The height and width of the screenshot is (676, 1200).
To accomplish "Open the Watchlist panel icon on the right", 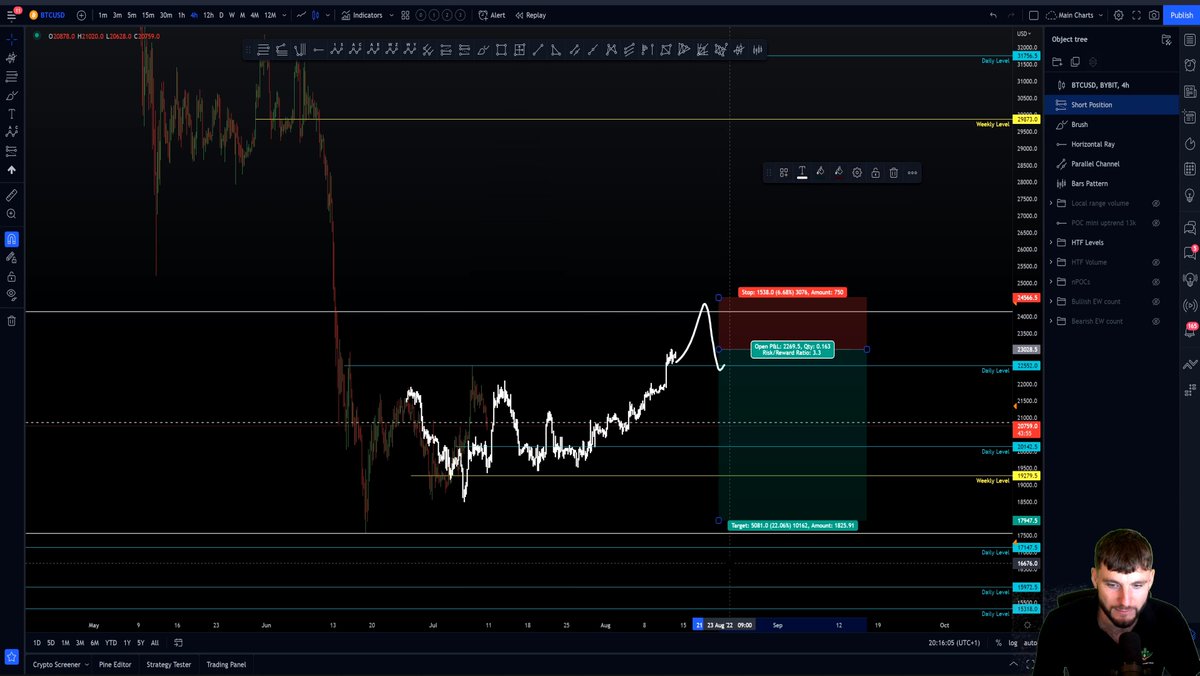I will [x=1190, y=41].
